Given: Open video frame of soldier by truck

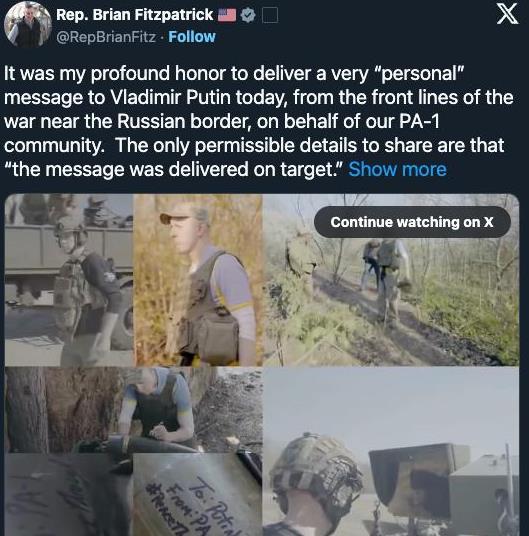Looking at the screenshot, I should (x=69, y=280).
